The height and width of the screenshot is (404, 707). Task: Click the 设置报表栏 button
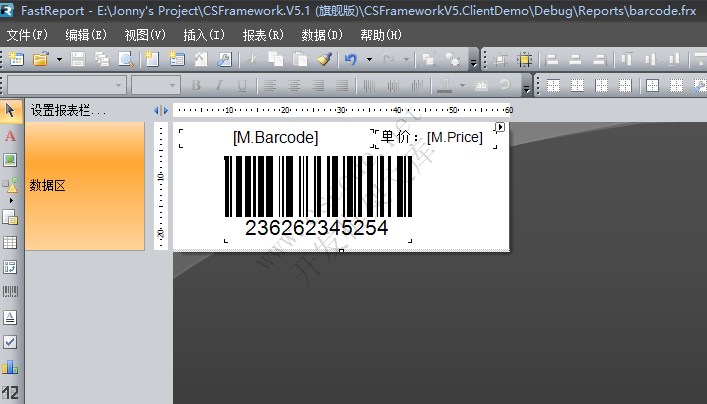click(68, 110)
